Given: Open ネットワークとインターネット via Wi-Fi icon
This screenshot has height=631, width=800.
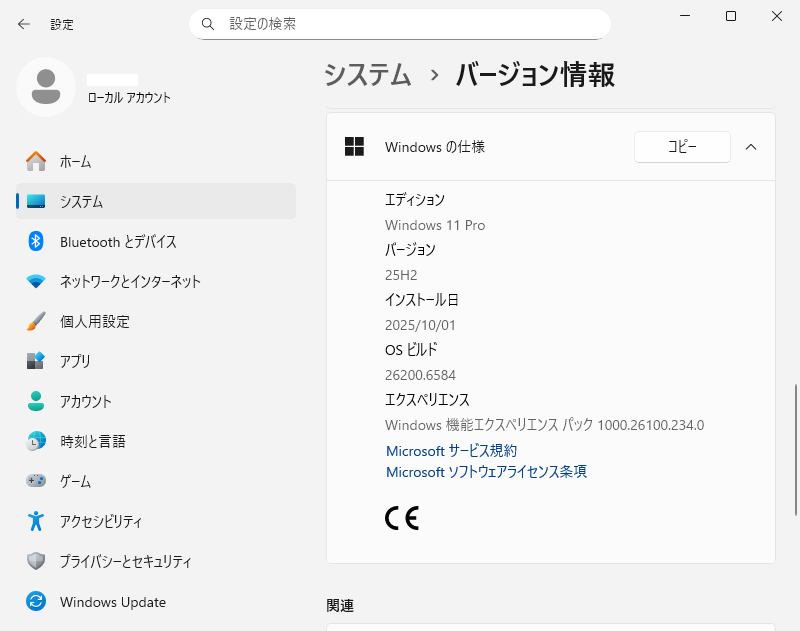Looking at the screenshot, I should [36, 281].
